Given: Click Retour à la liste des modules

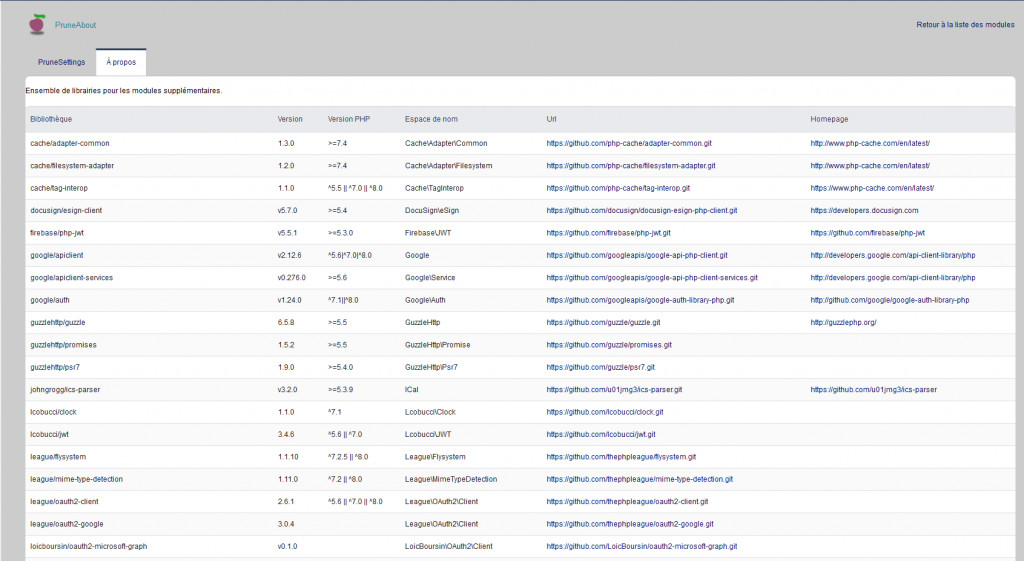Looking at the screenshot, I should coord(965,24).
